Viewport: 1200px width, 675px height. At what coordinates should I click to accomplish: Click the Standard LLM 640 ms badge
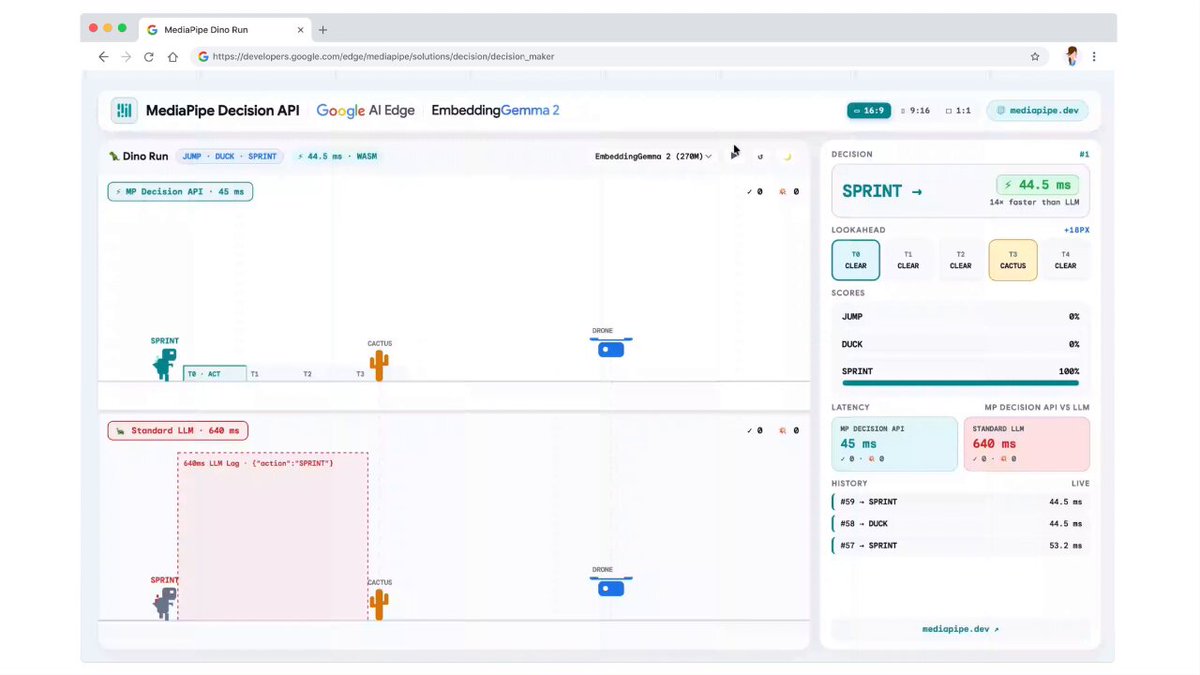coord(178,431)
